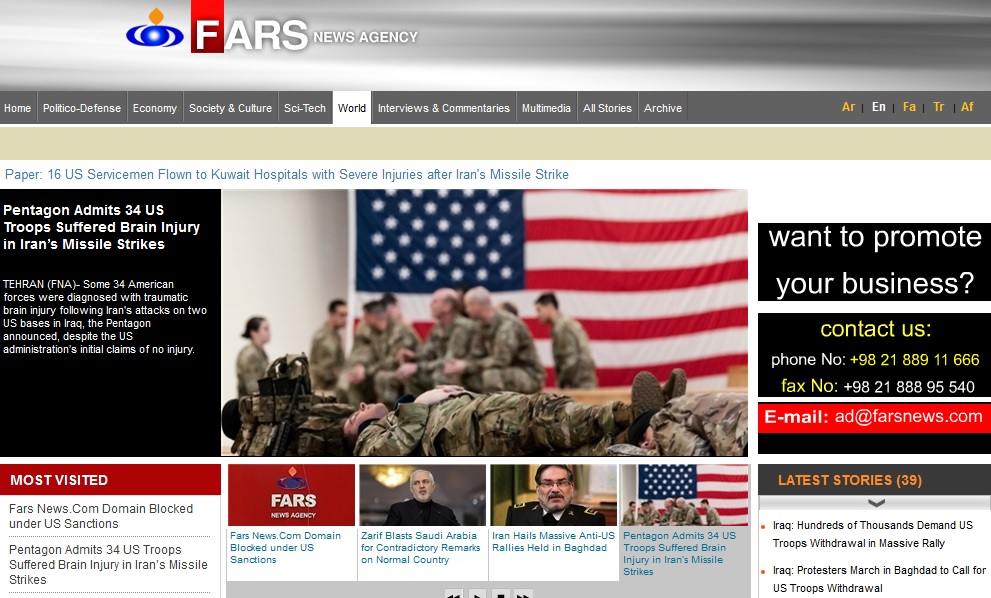Switch language to Af
The image size is (991, 598).
[x=967, y=107]
